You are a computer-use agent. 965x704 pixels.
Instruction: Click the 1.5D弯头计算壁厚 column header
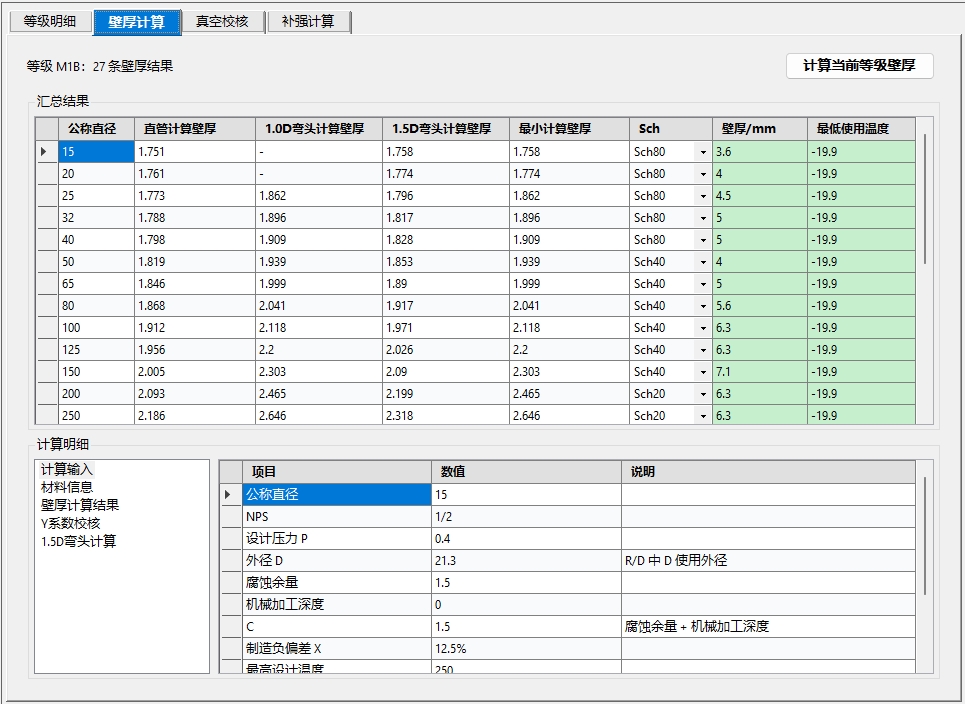pyautogui.click(x=446, y=129)
